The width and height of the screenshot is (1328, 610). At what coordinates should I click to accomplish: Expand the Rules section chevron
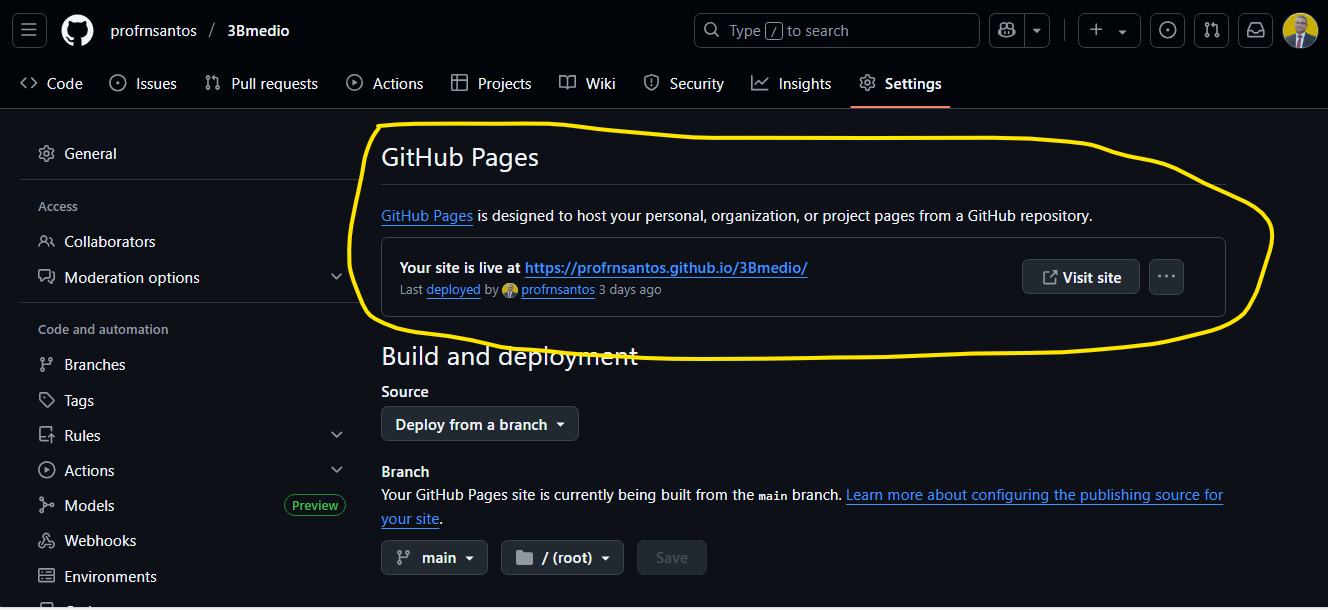[337, 435]
